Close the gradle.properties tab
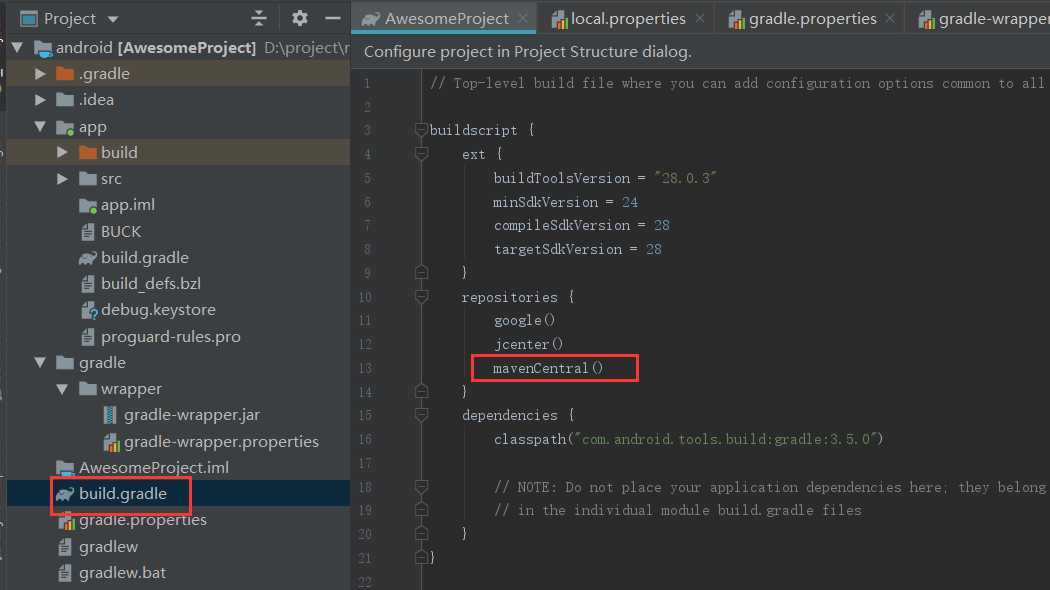 (890, 19)
